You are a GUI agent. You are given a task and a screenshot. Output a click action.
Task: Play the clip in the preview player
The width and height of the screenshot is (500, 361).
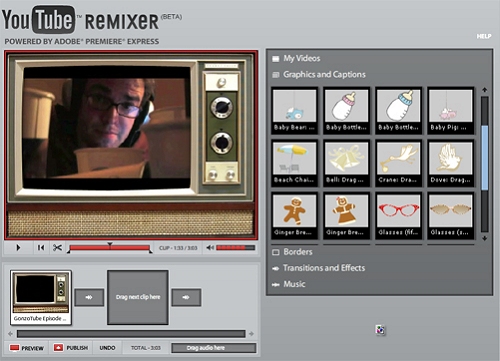click(x=18, y=248)
